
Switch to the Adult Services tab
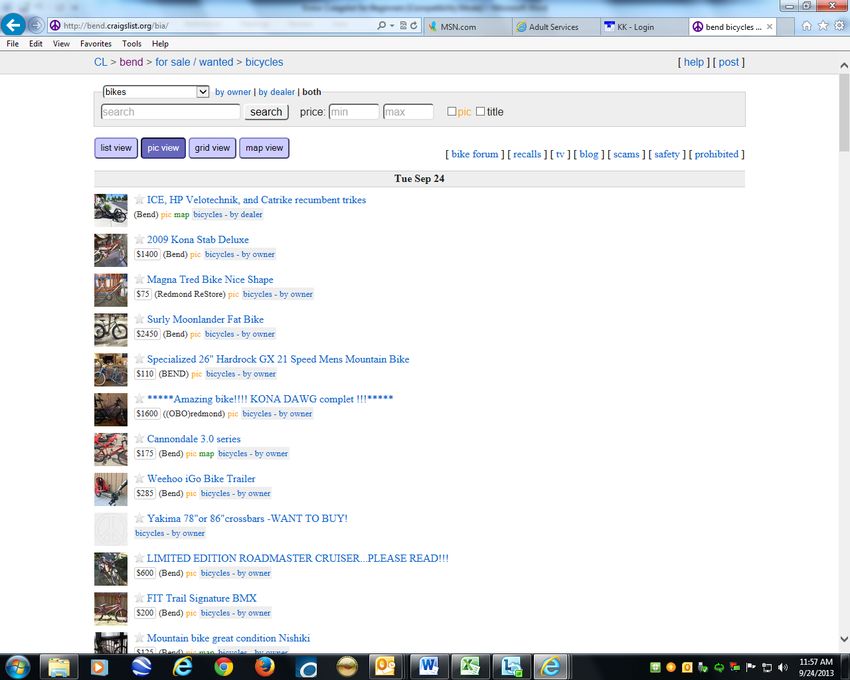pyautogui.click(x=556, y=27)
